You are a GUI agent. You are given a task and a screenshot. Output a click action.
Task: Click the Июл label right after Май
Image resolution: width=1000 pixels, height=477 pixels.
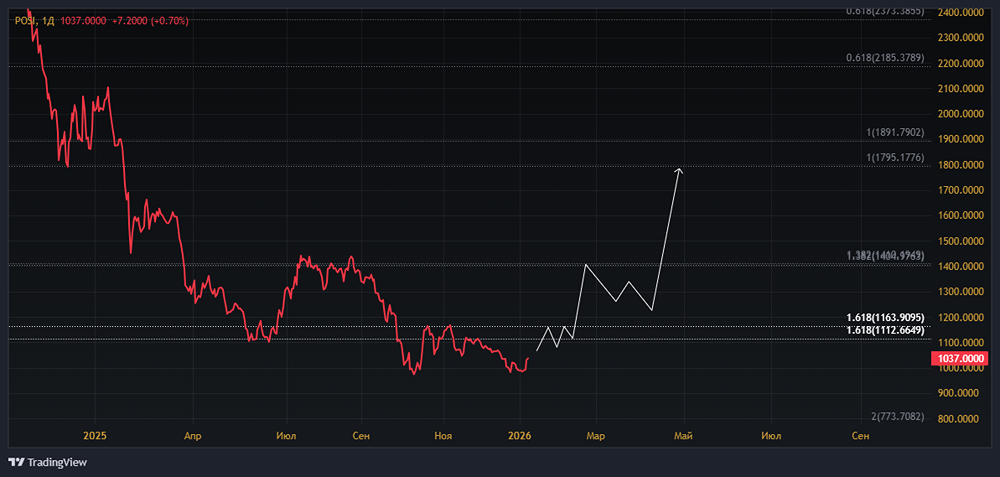(x=772, y=436)
